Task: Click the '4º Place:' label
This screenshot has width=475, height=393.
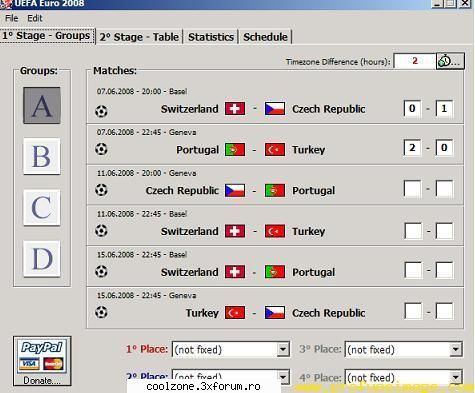Action: (x=320, y=378)
